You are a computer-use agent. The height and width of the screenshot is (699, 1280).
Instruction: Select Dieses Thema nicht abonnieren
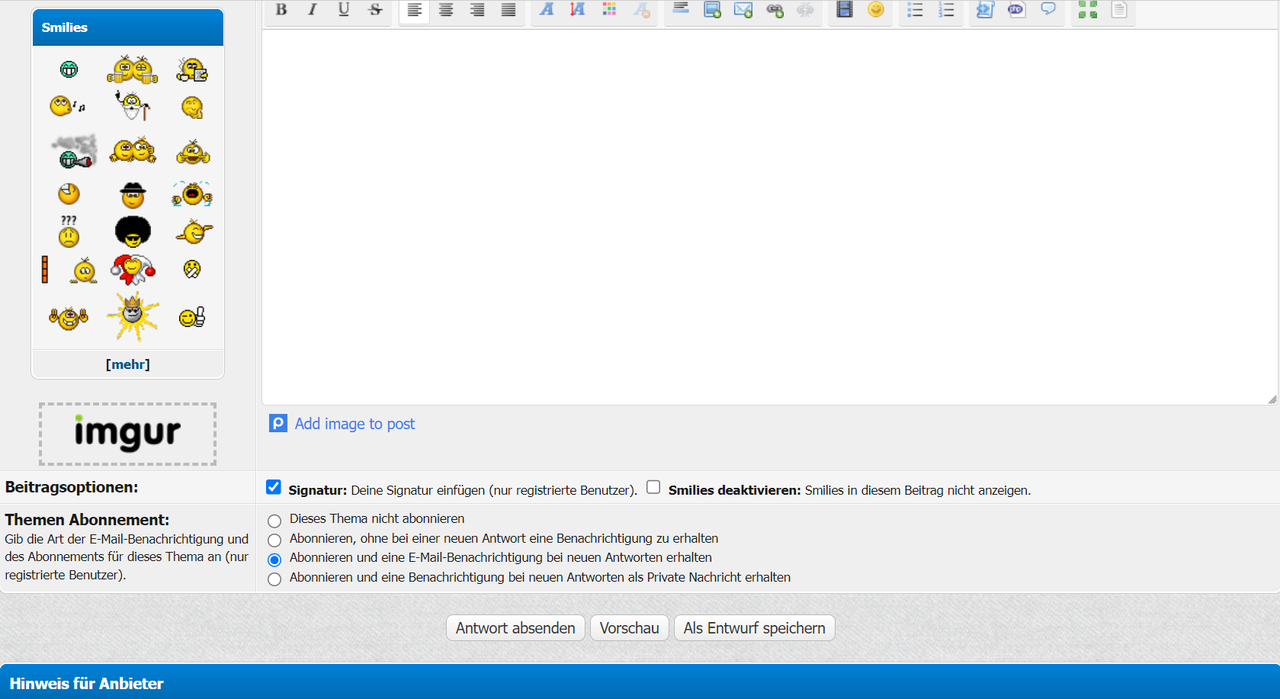point(274,521)
